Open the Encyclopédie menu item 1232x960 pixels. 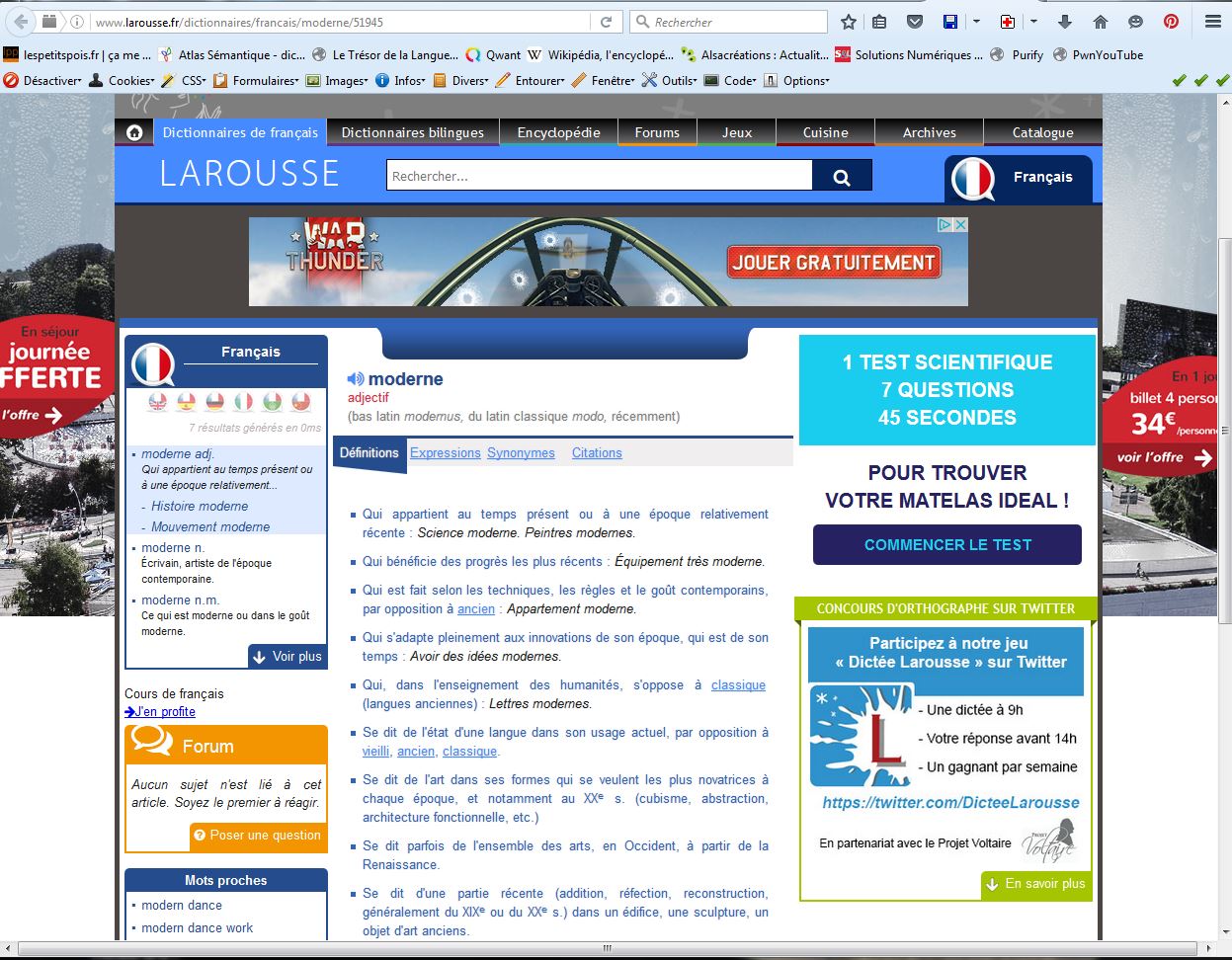point(559,132)
